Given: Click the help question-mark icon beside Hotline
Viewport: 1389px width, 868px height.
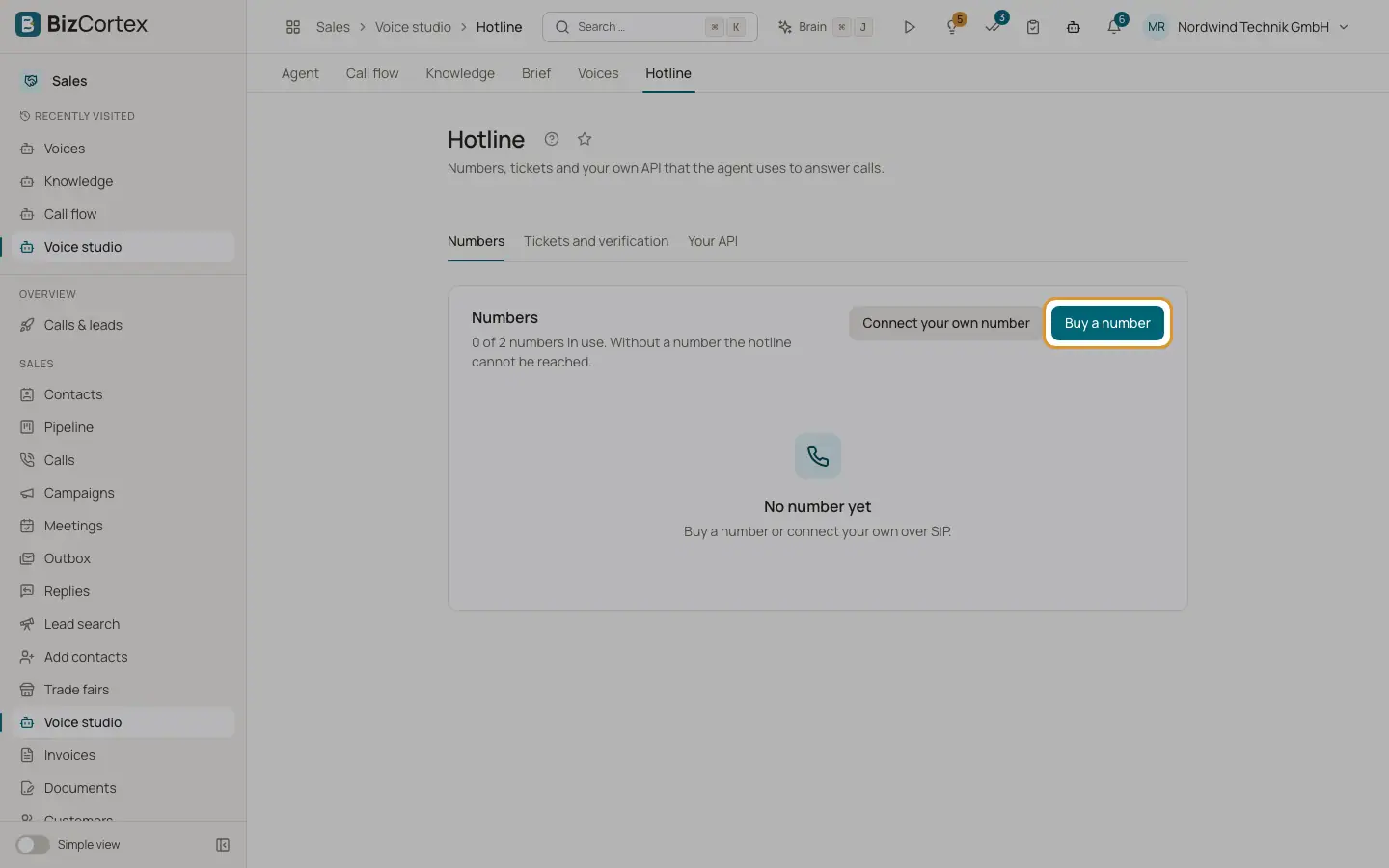Looking at the screenshot, I should (x=552, y=139).
